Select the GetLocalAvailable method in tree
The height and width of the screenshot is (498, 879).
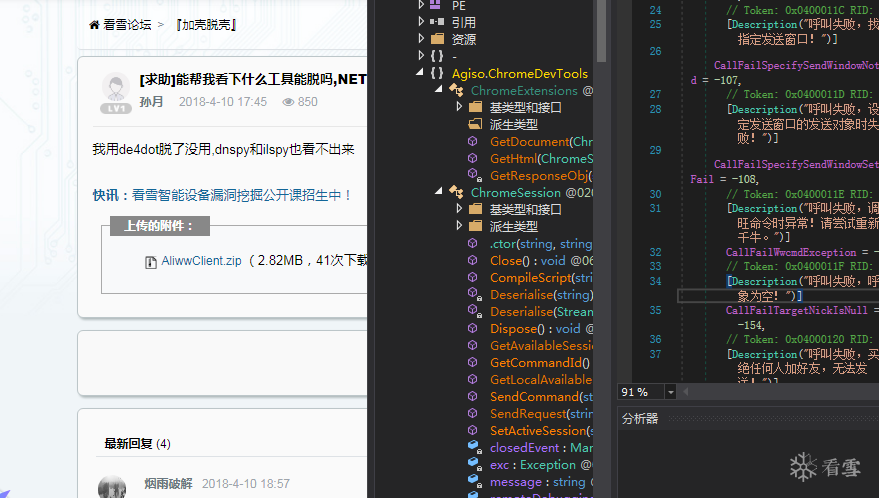click(540, 380)
